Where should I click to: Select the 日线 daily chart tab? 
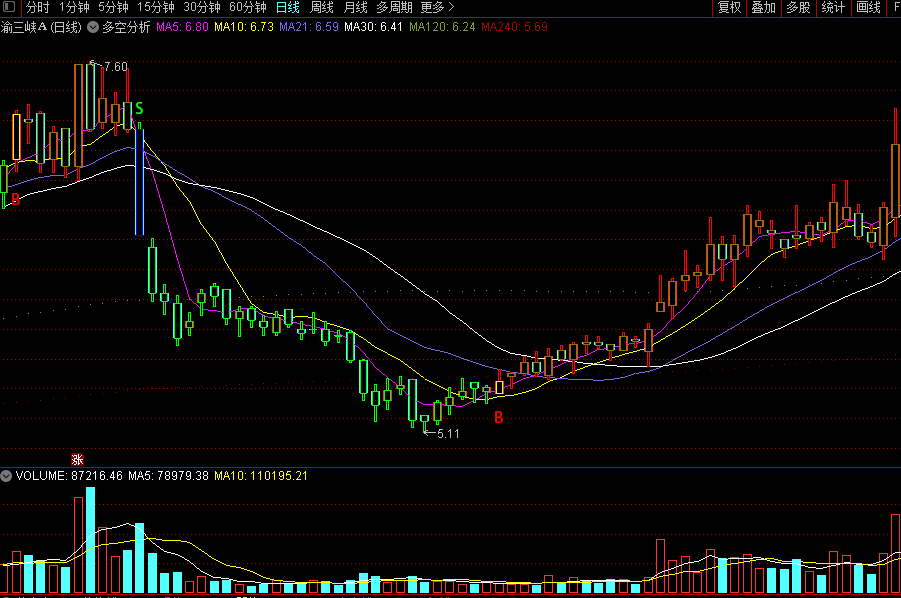point(288,7)
